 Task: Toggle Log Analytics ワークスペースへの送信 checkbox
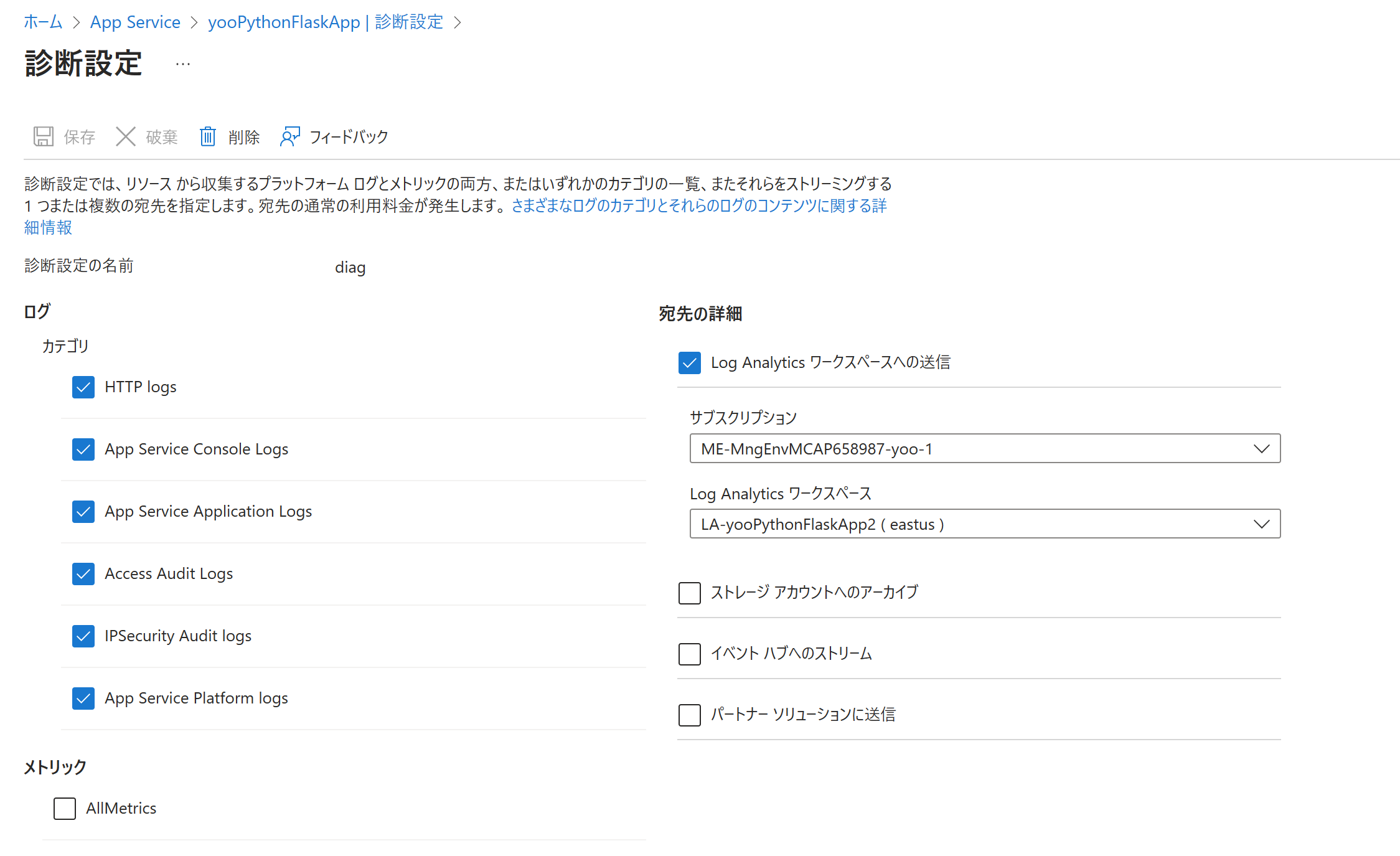tap(689, 362)
